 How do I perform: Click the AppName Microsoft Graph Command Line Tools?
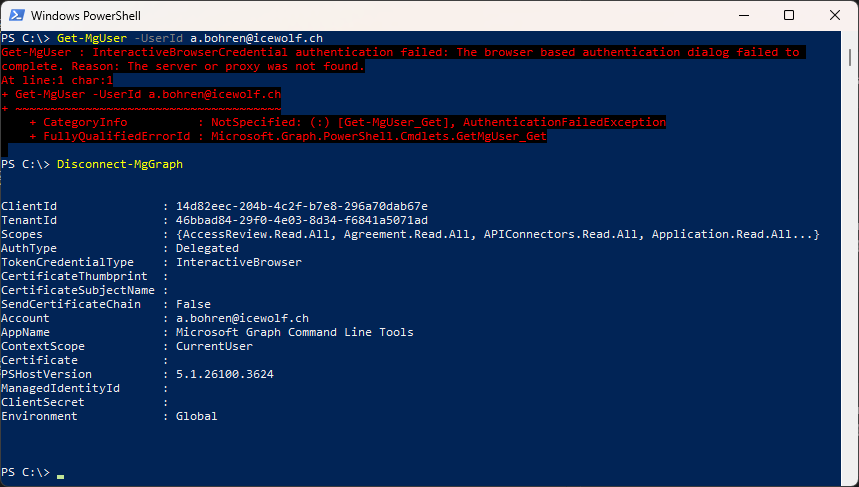(295, 333)
